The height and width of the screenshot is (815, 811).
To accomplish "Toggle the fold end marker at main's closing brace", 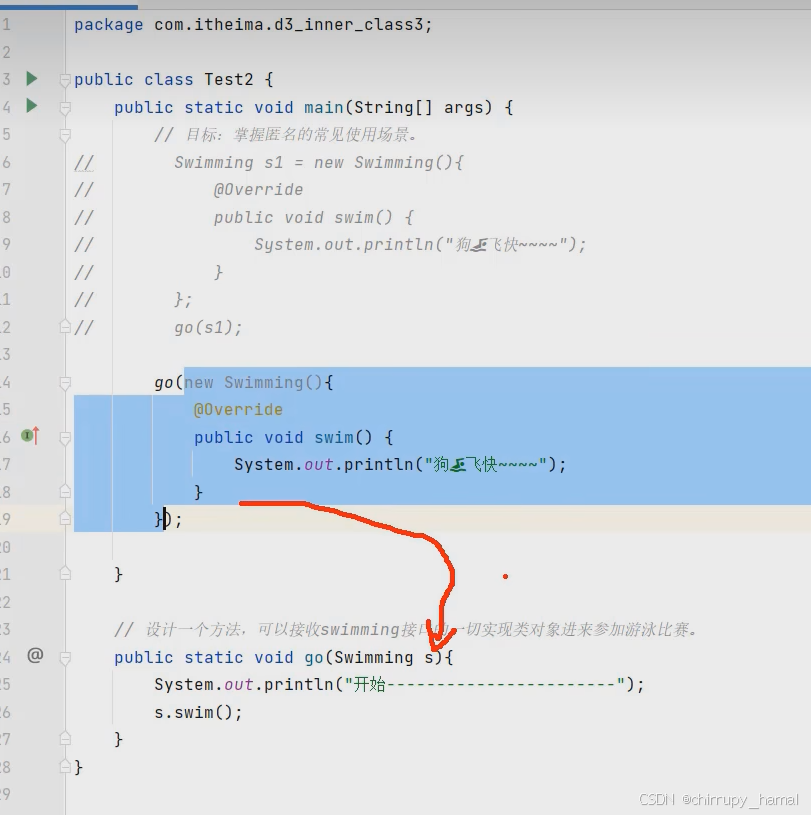I will click(65, 573).
